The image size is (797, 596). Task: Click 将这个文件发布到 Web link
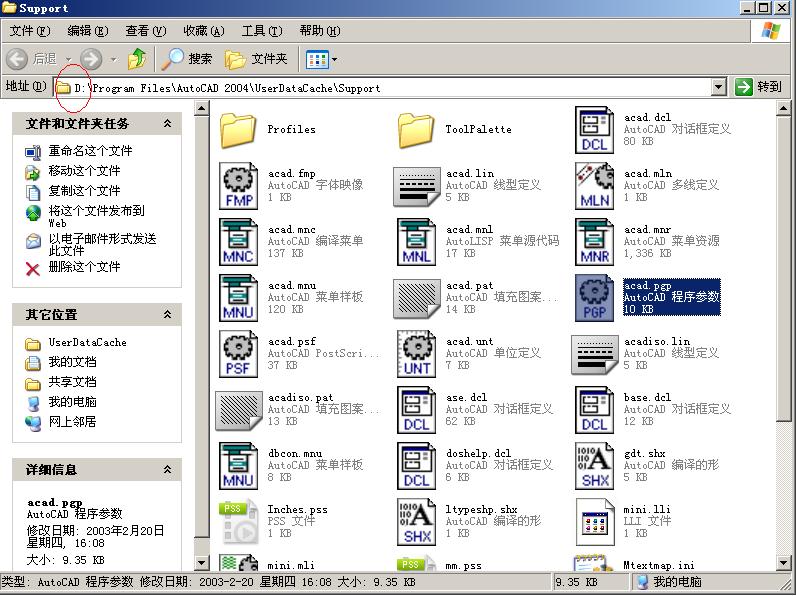click(97, 216)
